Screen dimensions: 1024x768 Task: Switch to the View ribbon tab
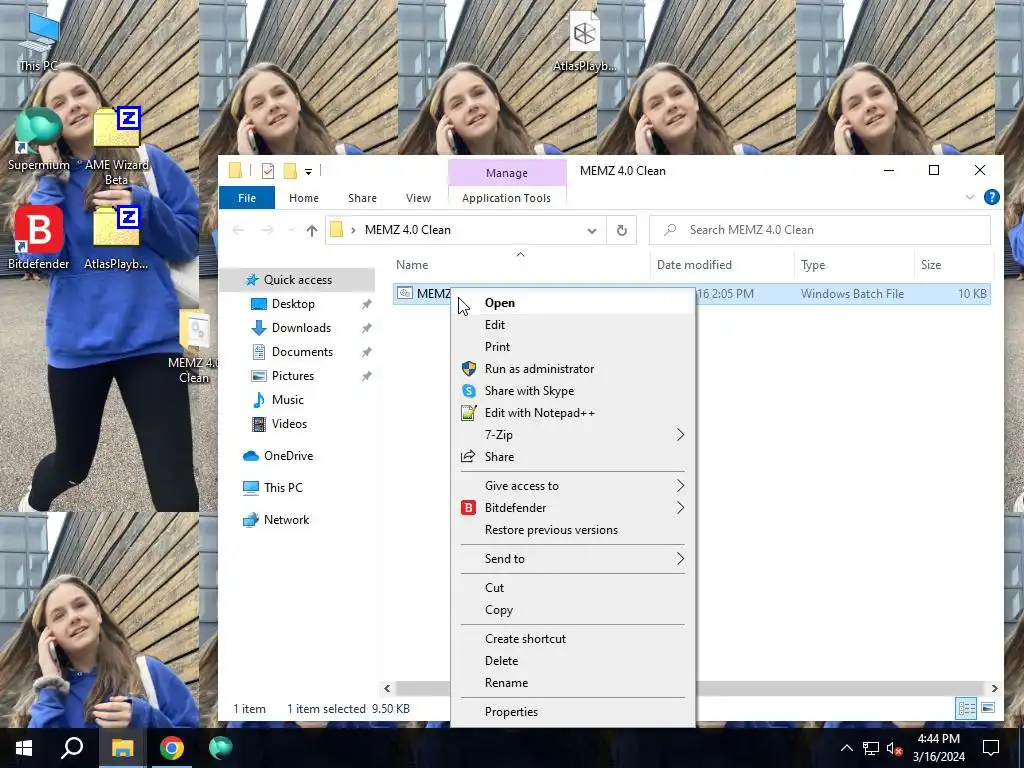pos(418,198)
